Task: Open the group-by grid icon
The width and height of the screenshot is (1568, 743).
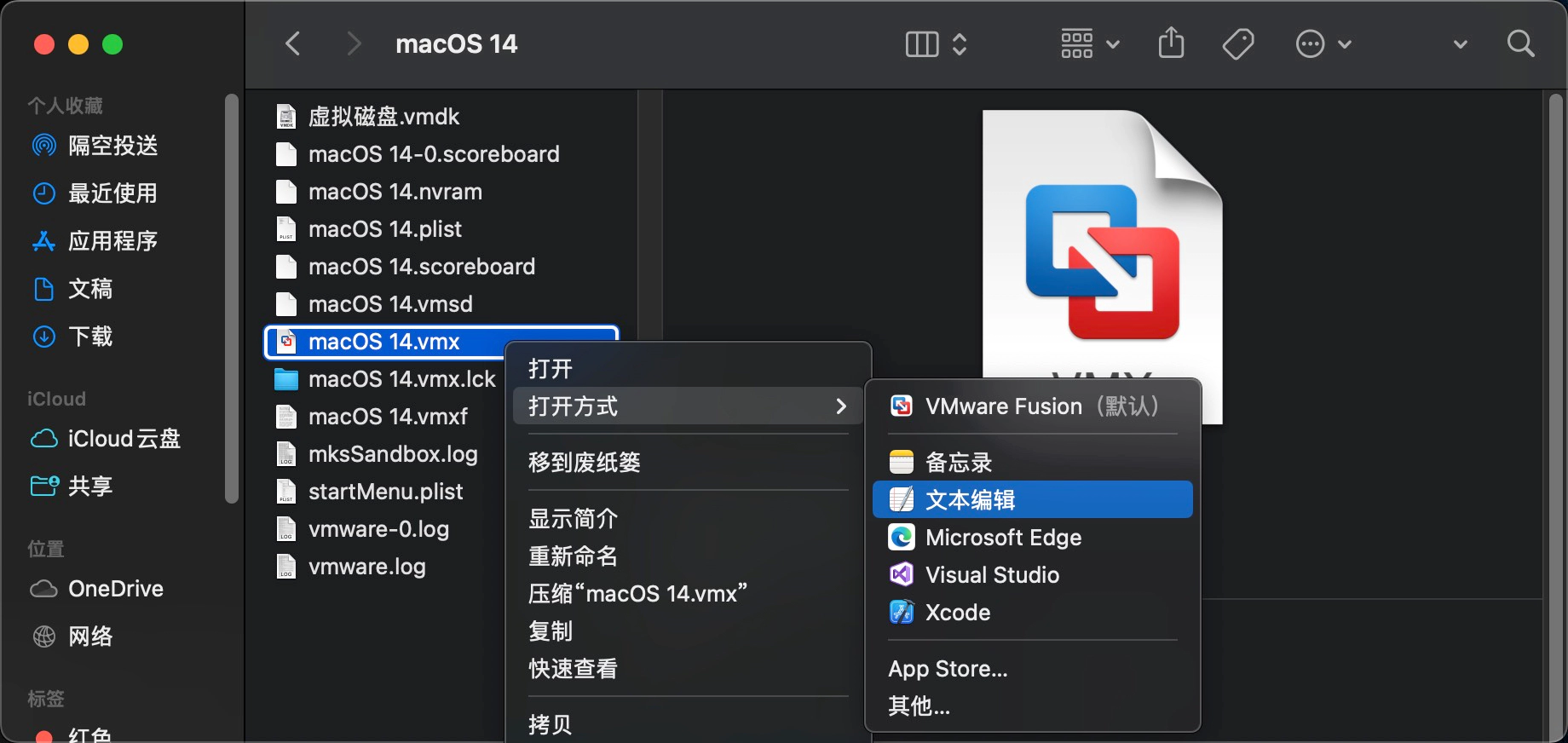Action: click(x=1077, y=43)
